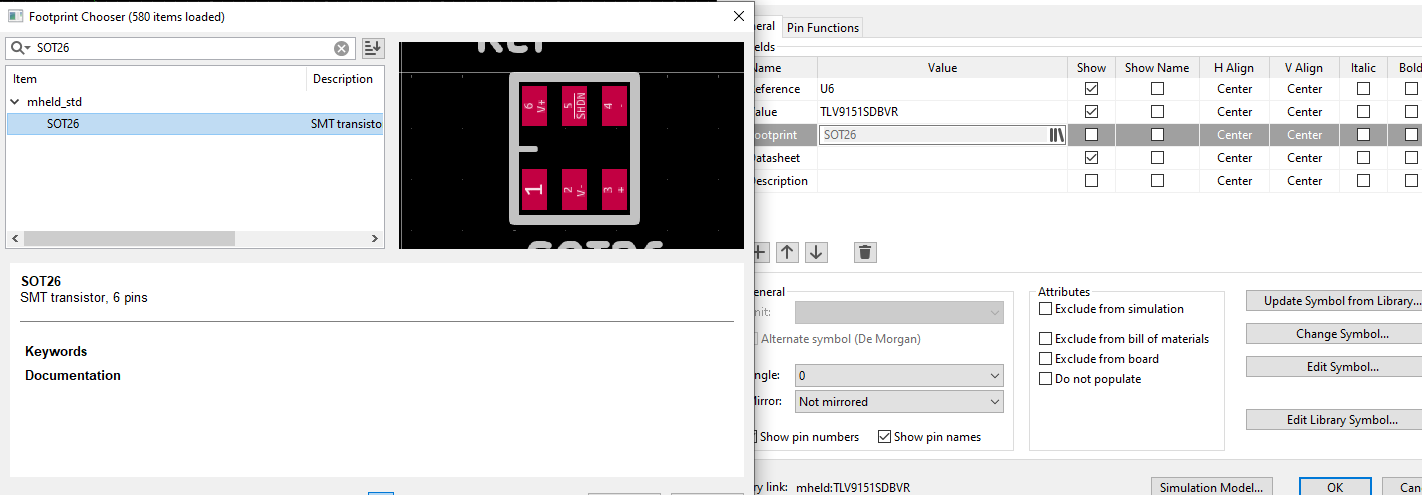Open the search options magnifier dropdown
Viewport: 1422px width, 495px height.
20,48
